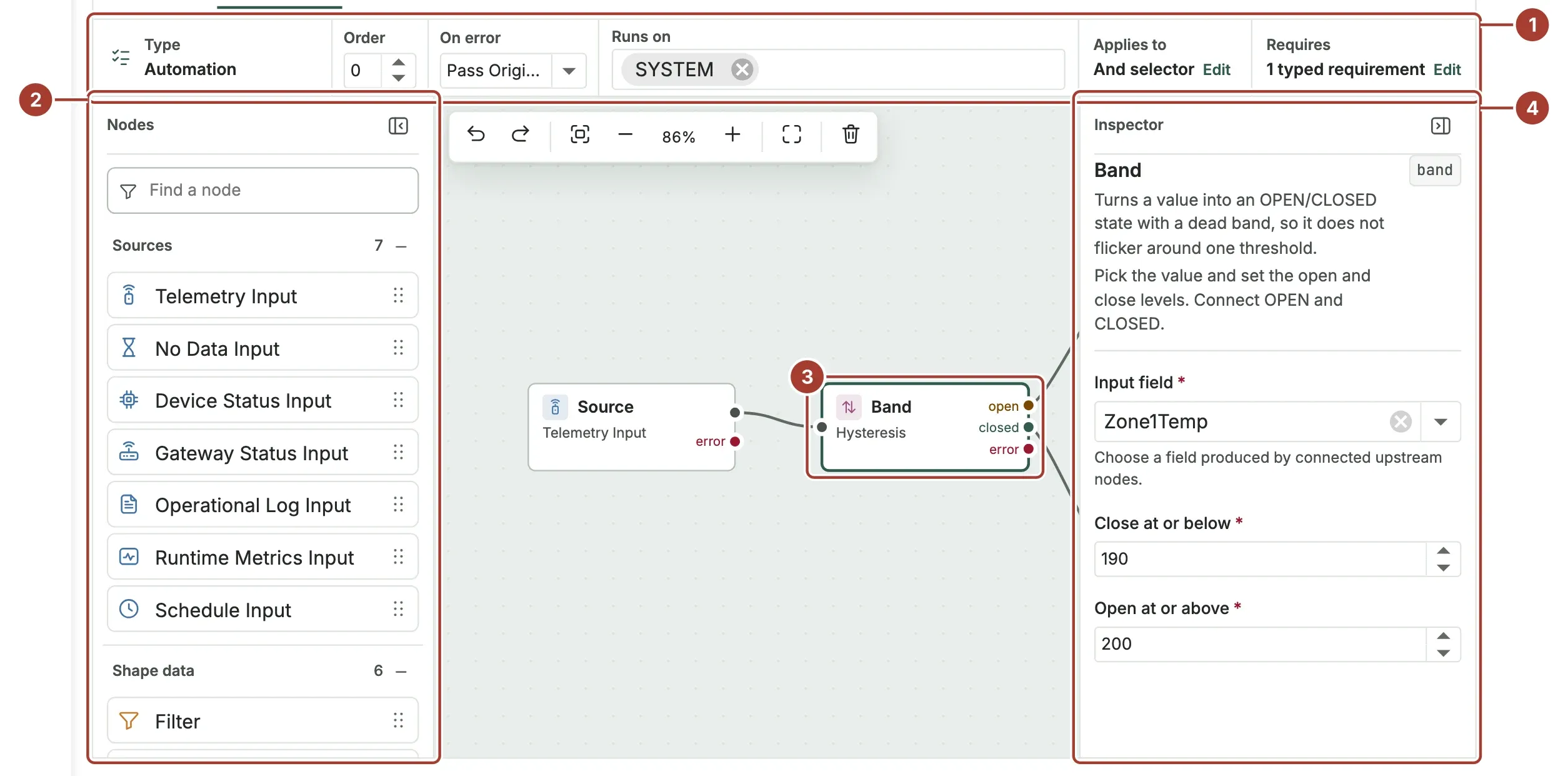Screen dimensions: 1568x776
Task: Toggle fullscreen canvas mode
Action: 791,134
